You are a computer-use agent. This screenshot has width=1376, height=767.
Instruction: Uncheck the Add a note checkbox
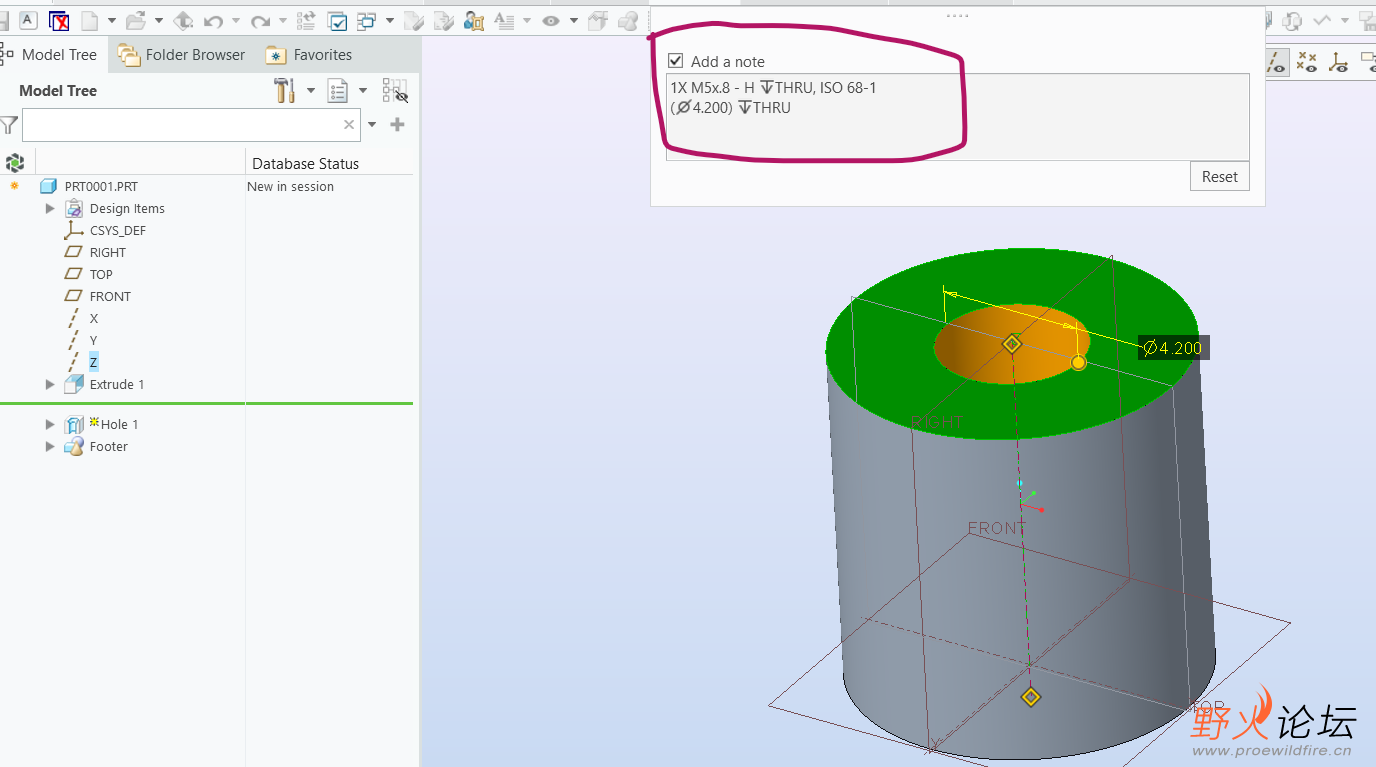pyautogui.click(x=676, y=61)
